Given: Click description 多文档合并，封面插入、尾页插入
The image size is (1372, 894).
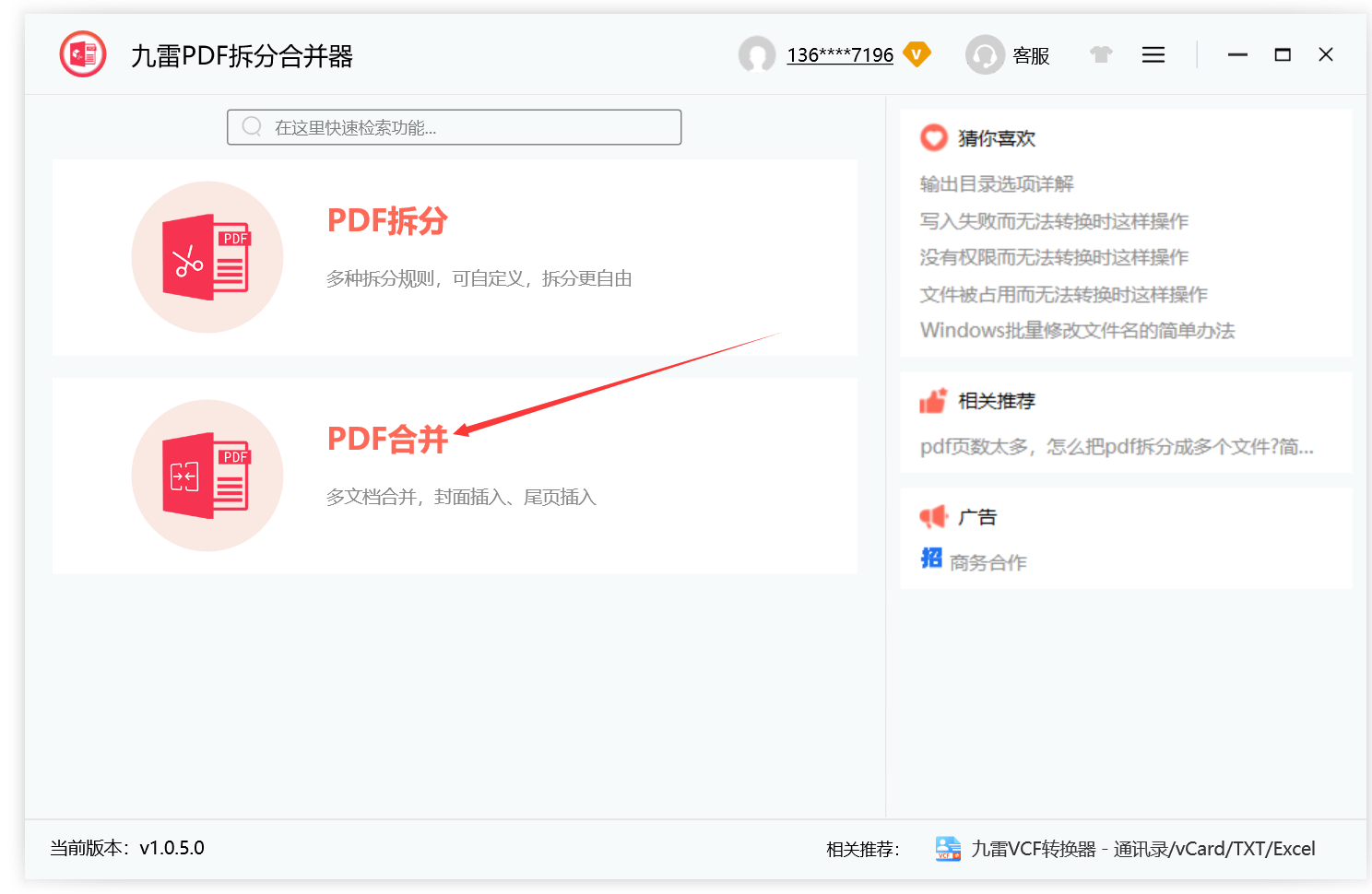Looking at the screenshot, I should pos(461,497).
